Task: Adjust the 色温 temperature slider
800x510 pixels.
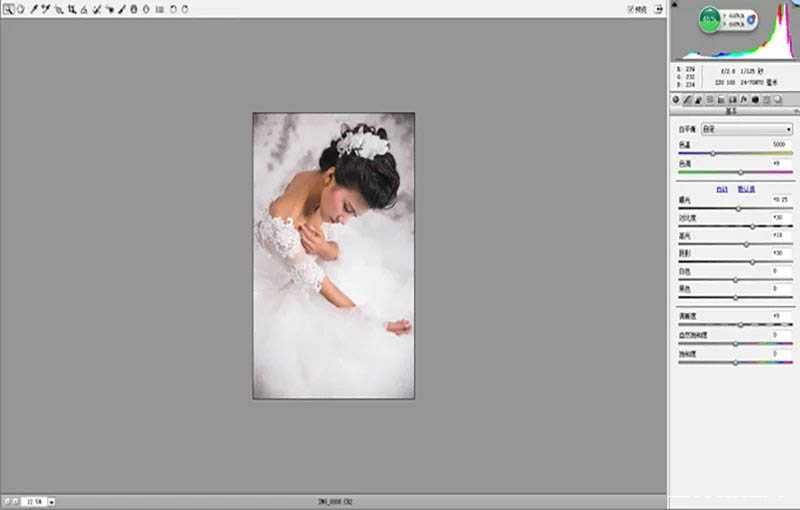Action: [713, 153]
